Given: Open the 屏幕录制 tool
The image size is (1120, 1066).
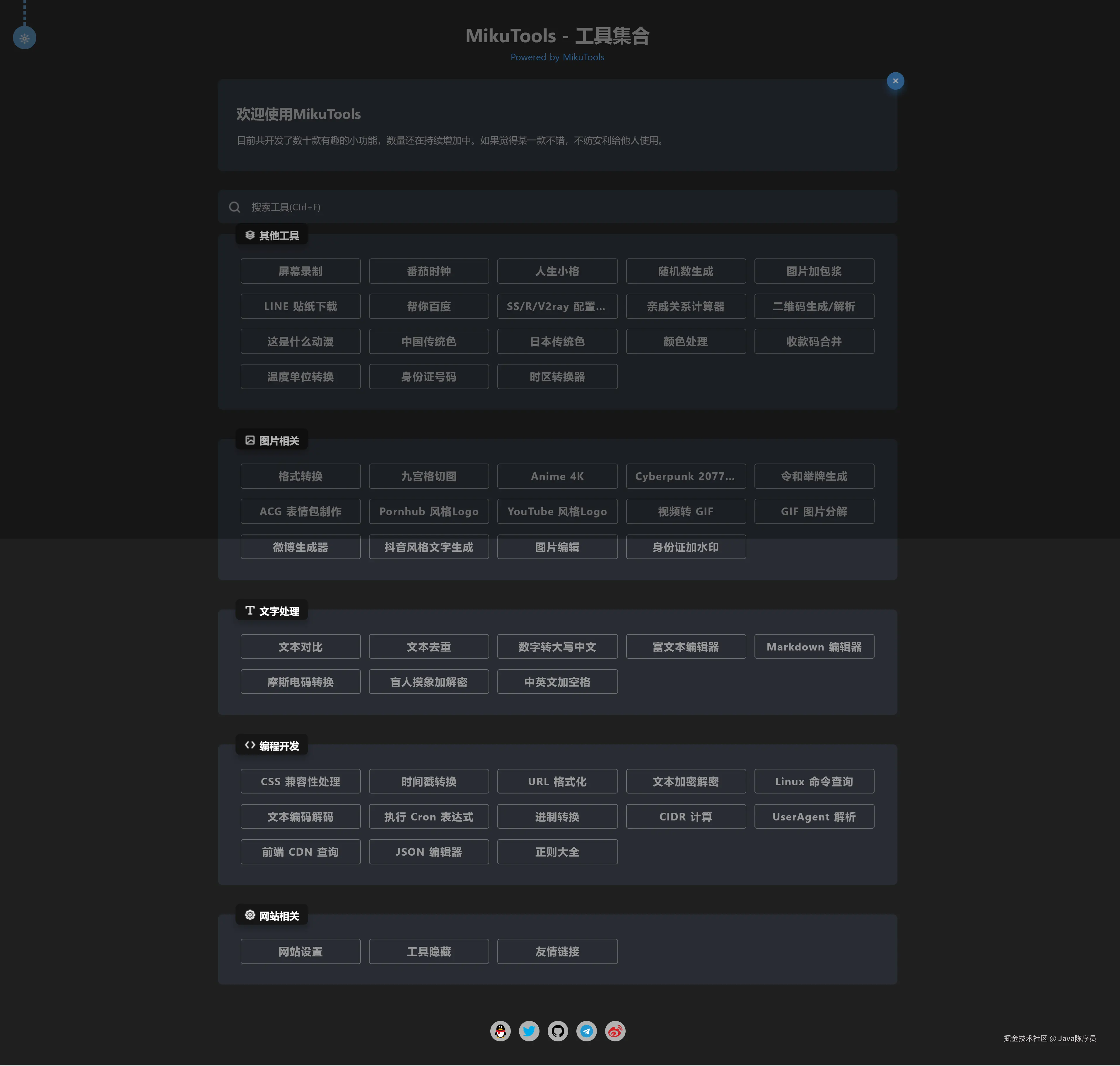Looking at the screenshot, I should pyautogui.click(x=300, y=271).
